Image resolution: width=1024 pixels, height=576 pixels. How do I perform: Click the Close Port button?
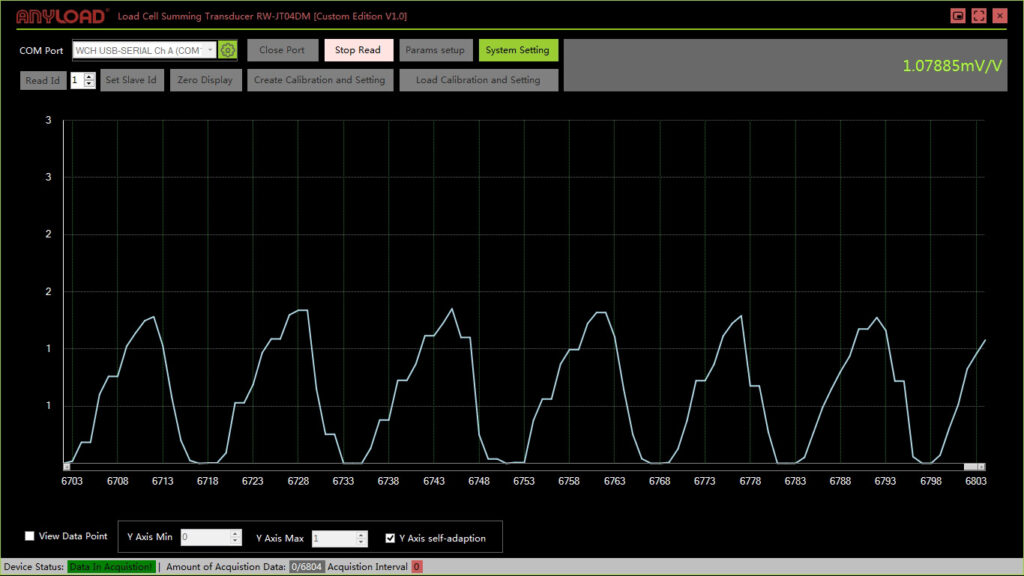[282, 50]
